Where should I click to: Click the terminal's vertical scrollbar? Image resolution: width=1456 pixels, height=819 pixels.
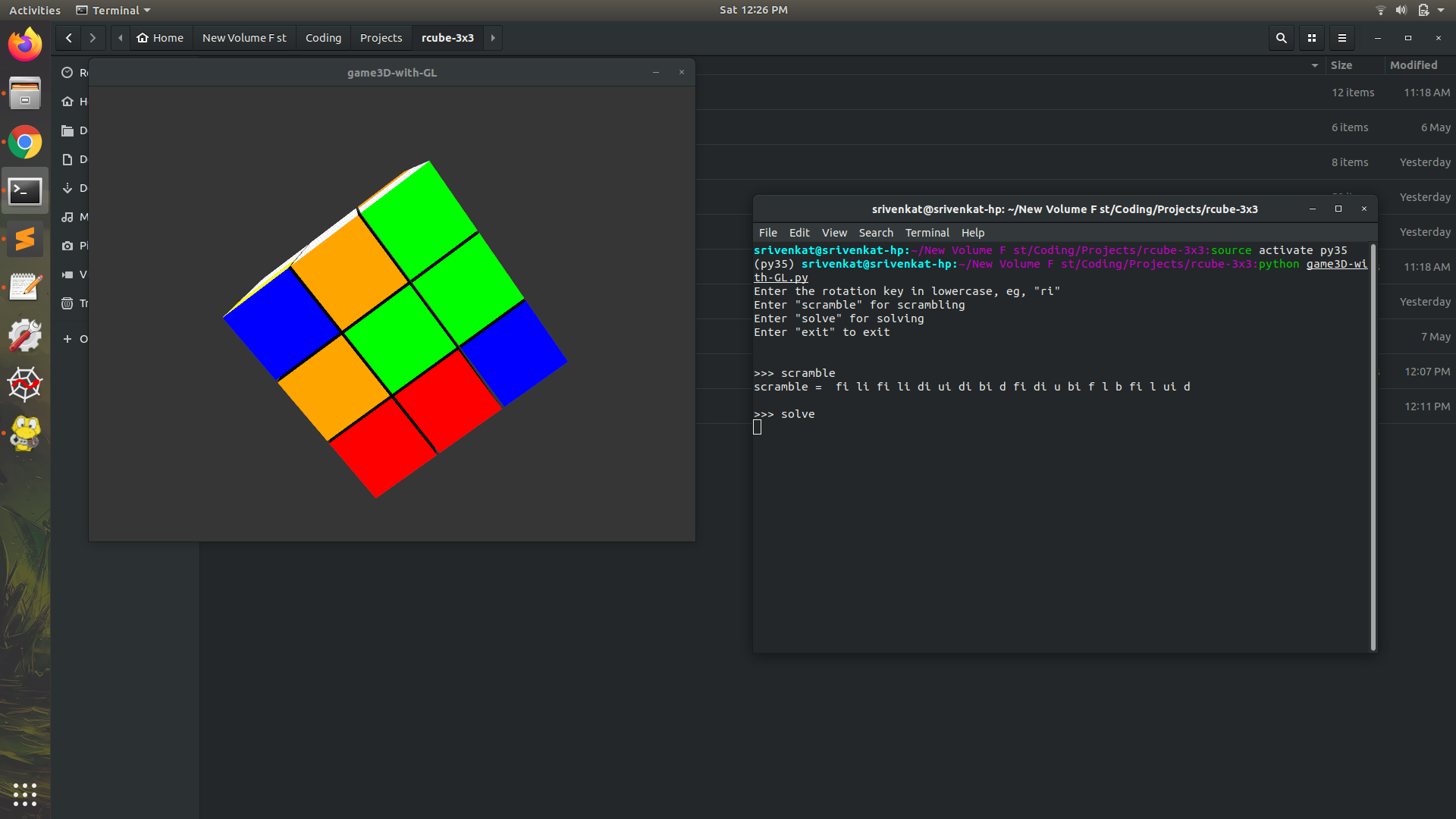(1373, 447)
